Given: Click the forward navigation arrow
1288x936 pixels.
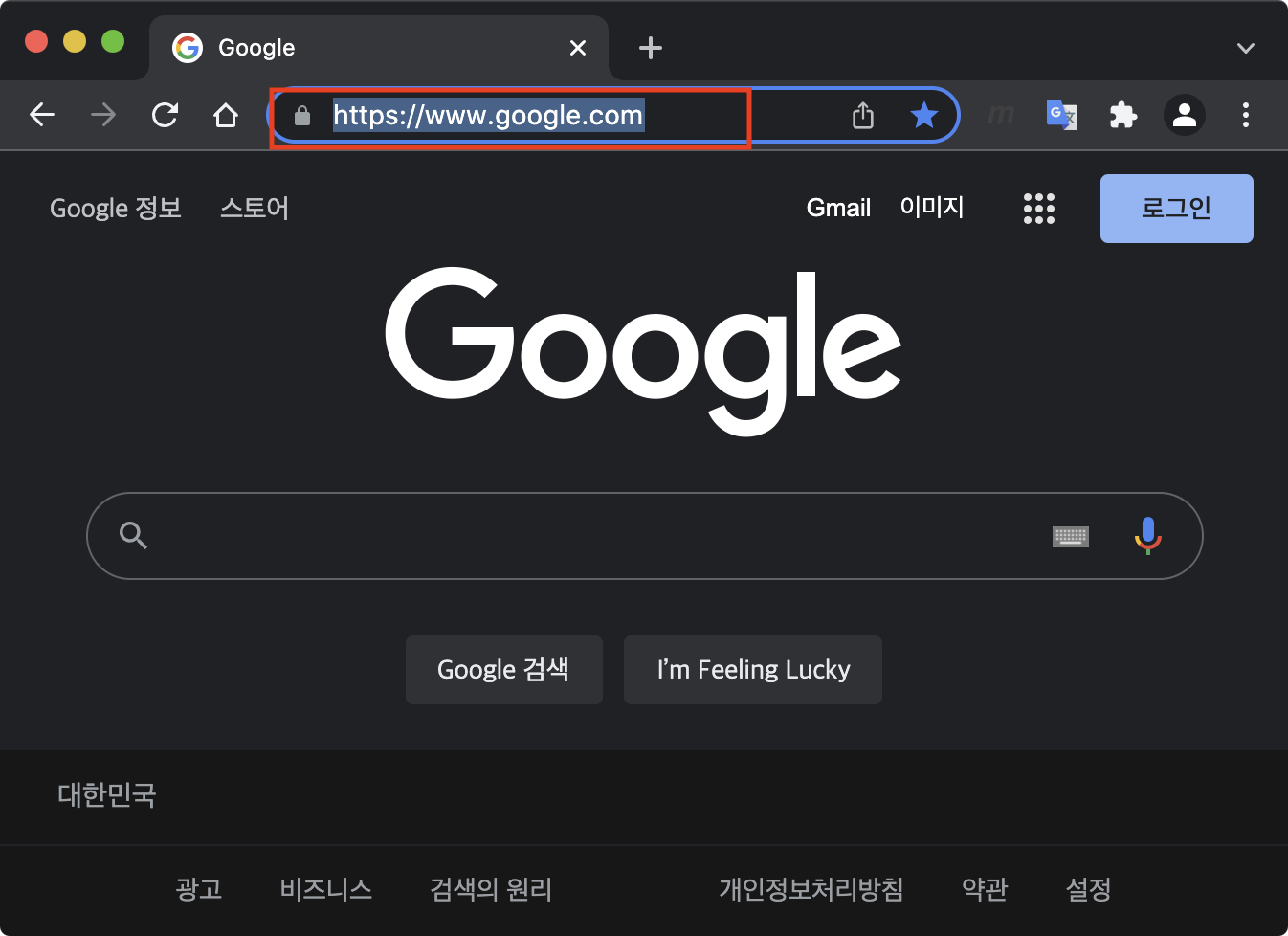Looking at the screenshot, I should click(x=103, y=115).
